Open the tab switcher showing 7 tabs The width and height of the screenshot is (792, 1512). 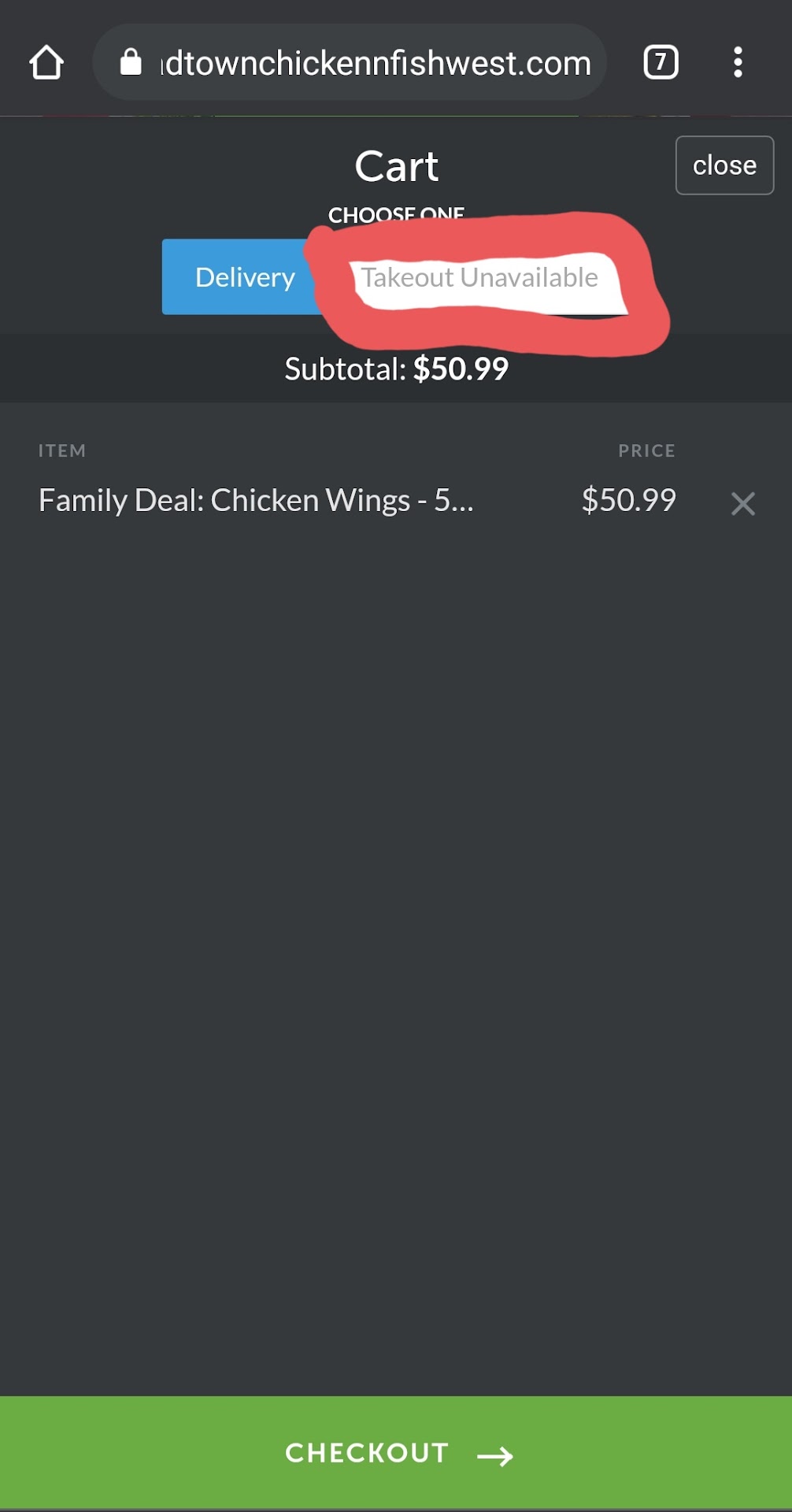[x=661, y=62]
